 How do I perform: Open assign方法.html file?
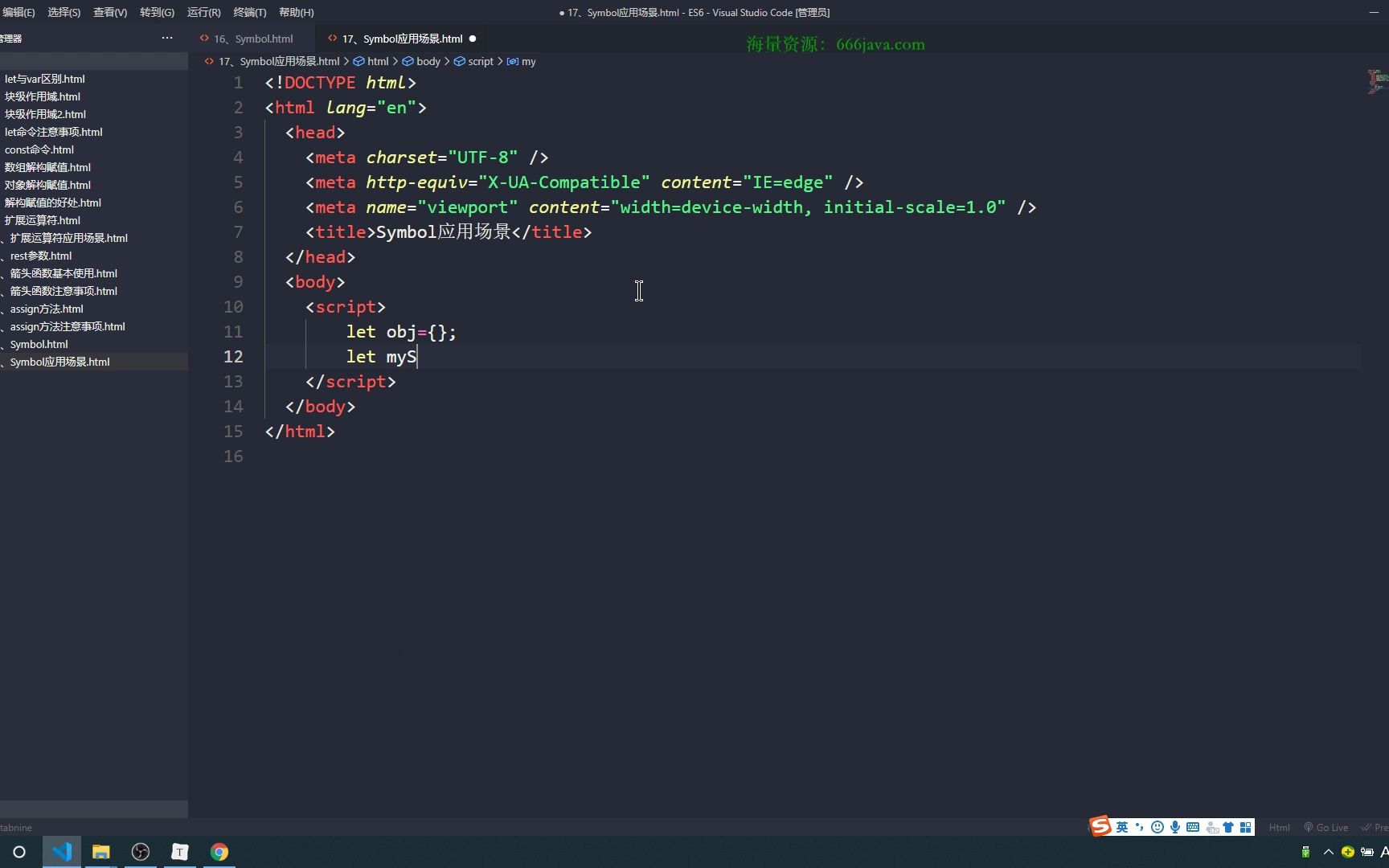[94, 309]
